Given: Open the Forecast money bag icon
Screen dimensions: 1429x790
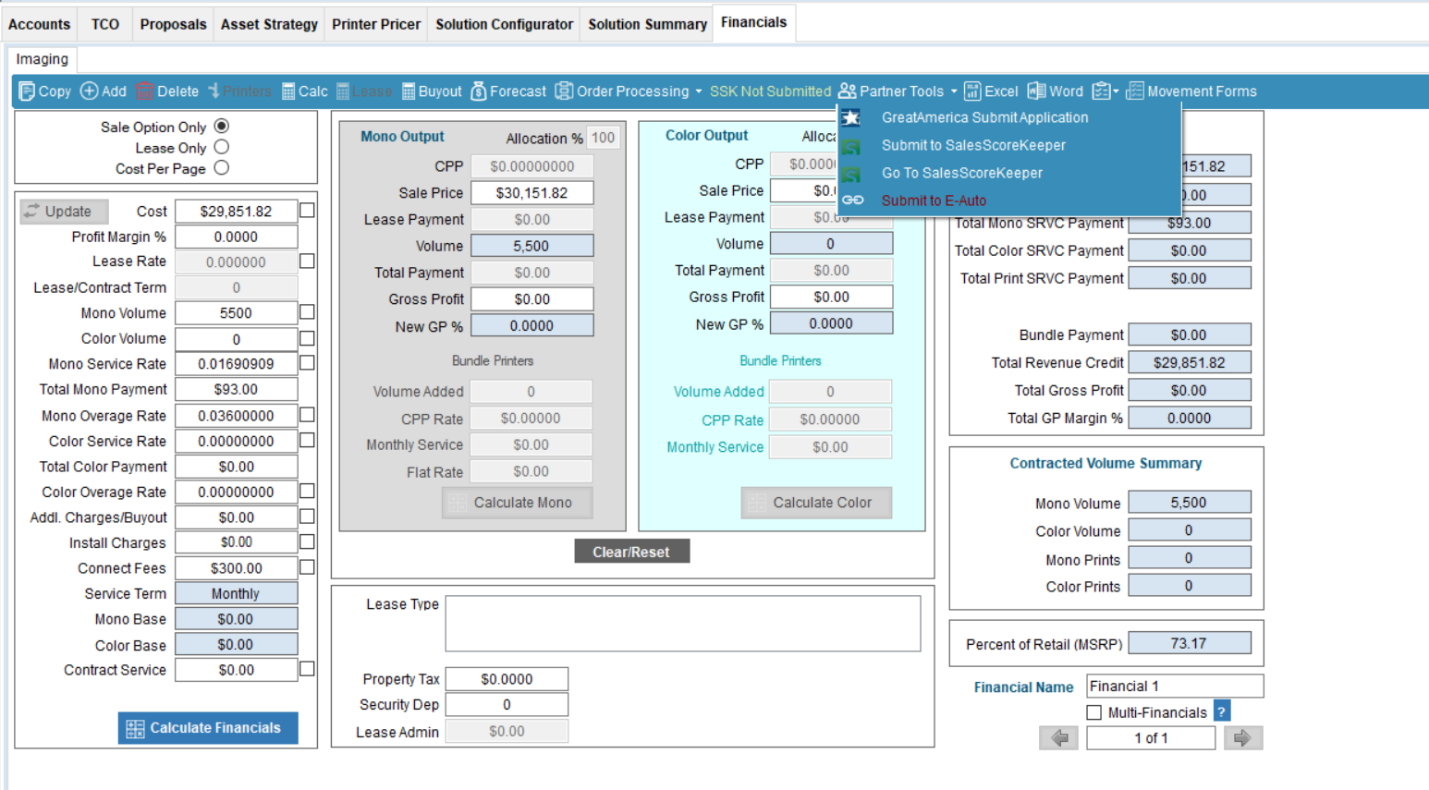Looking at the screenshot, I should tap(478, 91).
